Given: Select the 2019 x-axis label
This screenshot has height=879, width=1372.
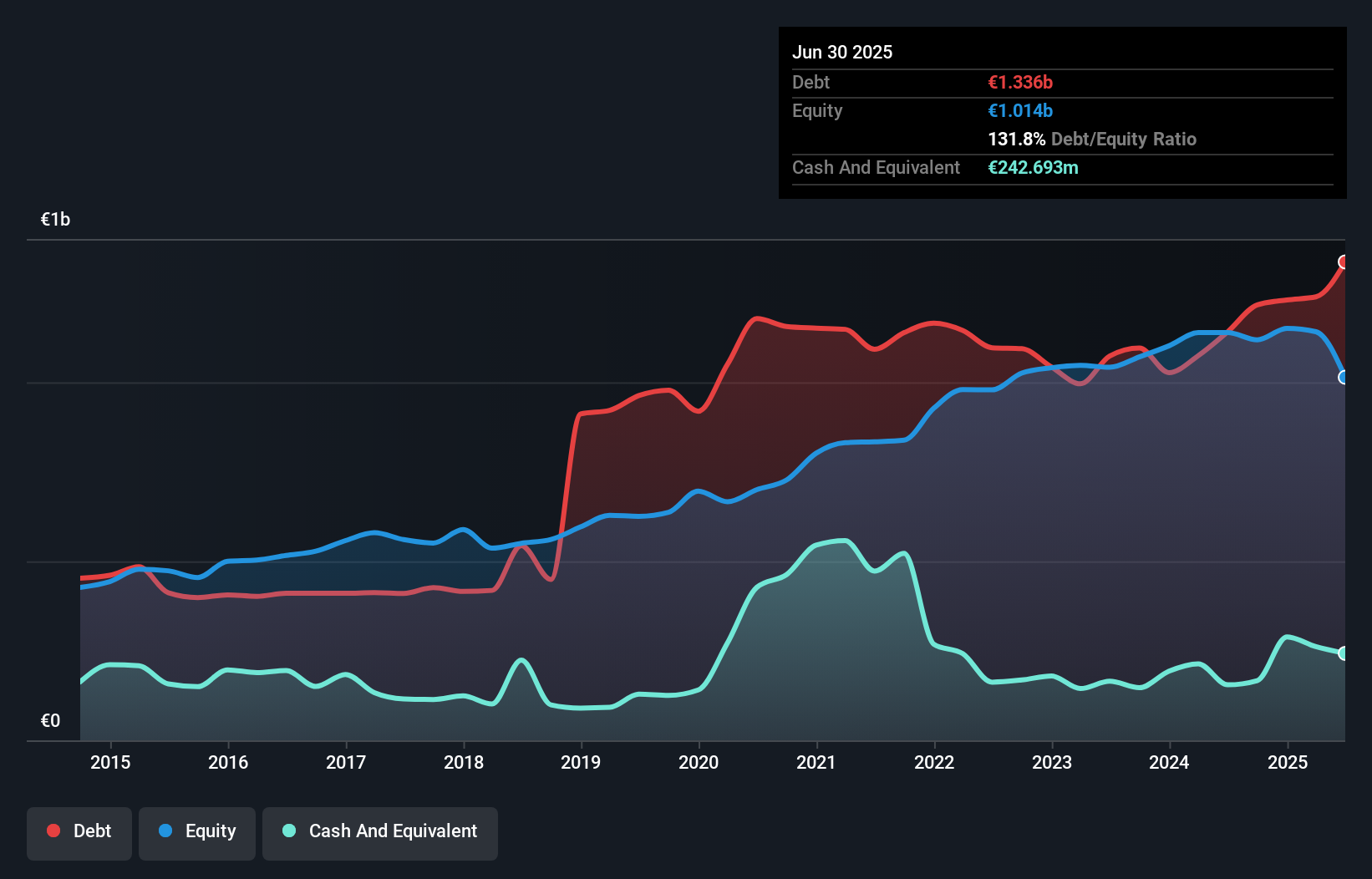Looking at the screenshot, I should 581,762.
